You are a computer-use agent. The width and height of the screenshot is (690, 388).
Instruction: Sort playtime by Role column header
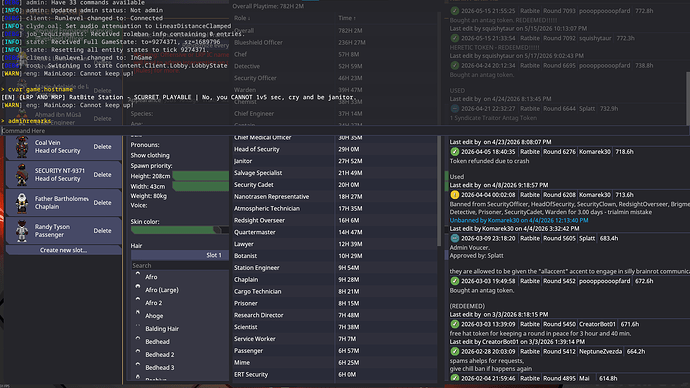pyautogui.click(x=242, y=18)
